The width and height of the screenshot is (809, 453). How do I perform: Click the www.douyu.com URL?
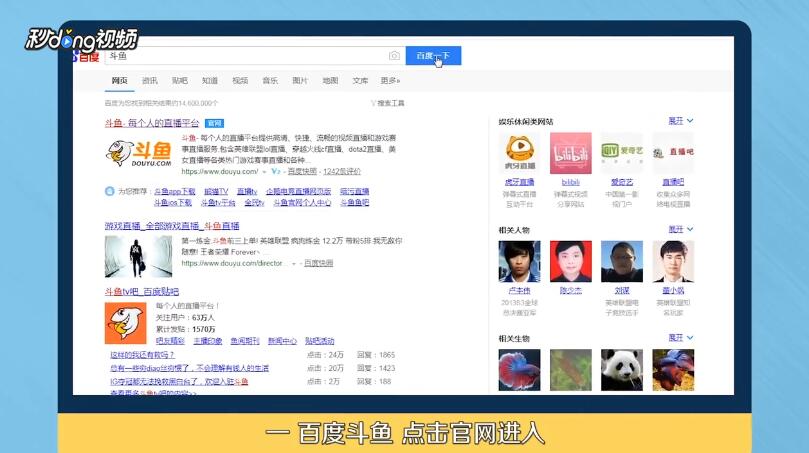[x=219, y=171]
